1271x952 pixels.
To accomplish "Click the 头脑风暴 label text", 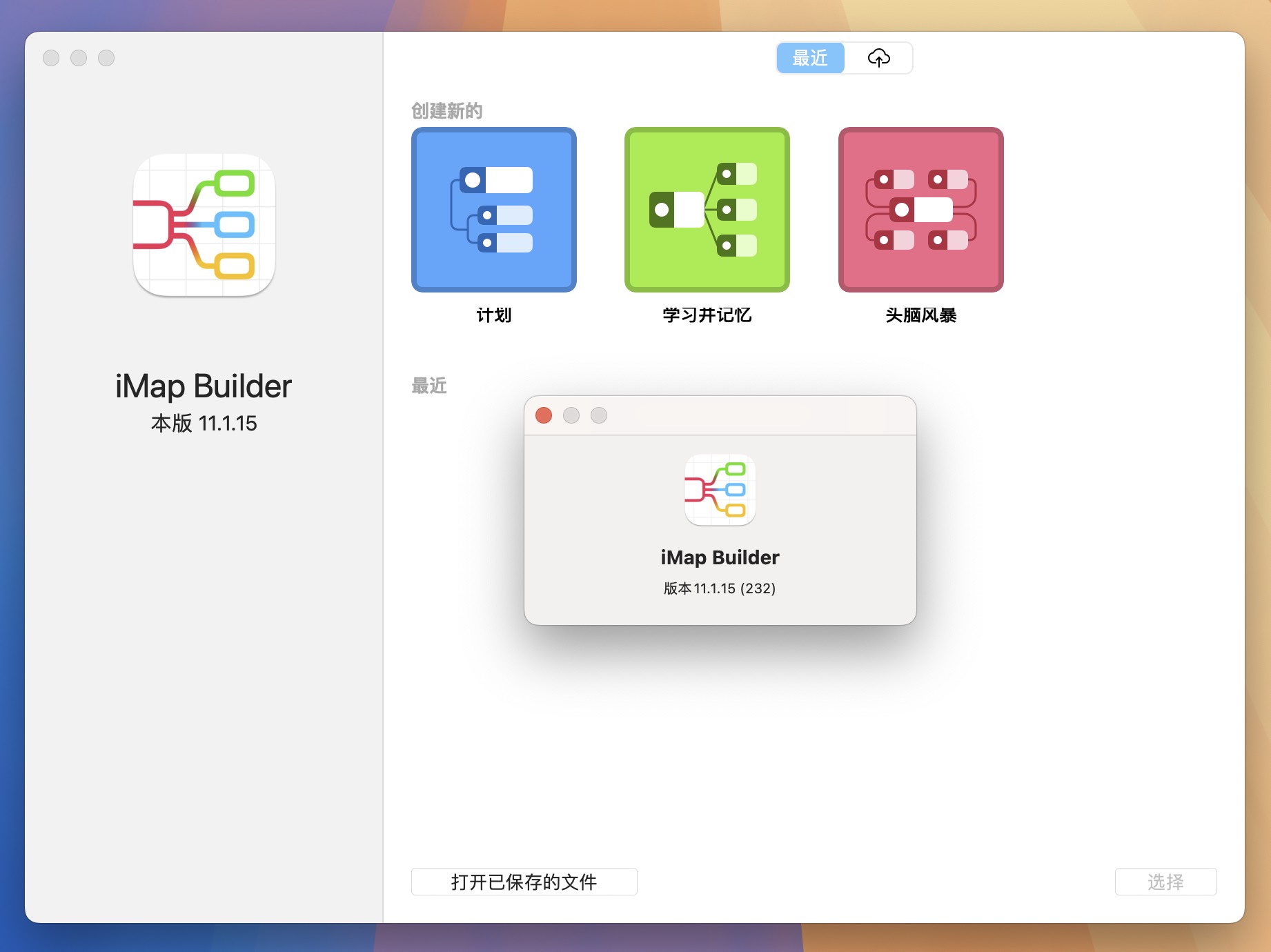I will [x=920, y=315].
